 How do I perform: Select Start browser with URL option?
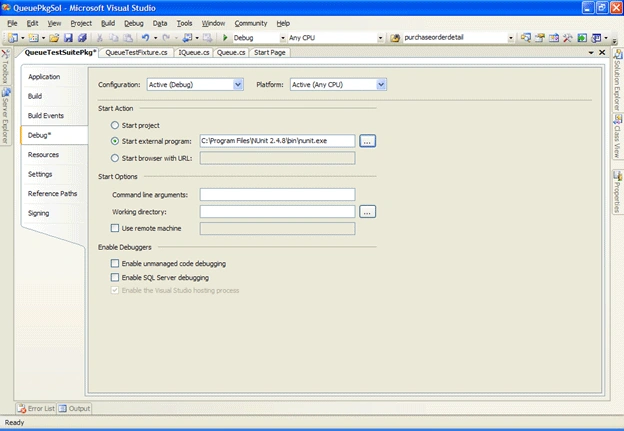115,158
